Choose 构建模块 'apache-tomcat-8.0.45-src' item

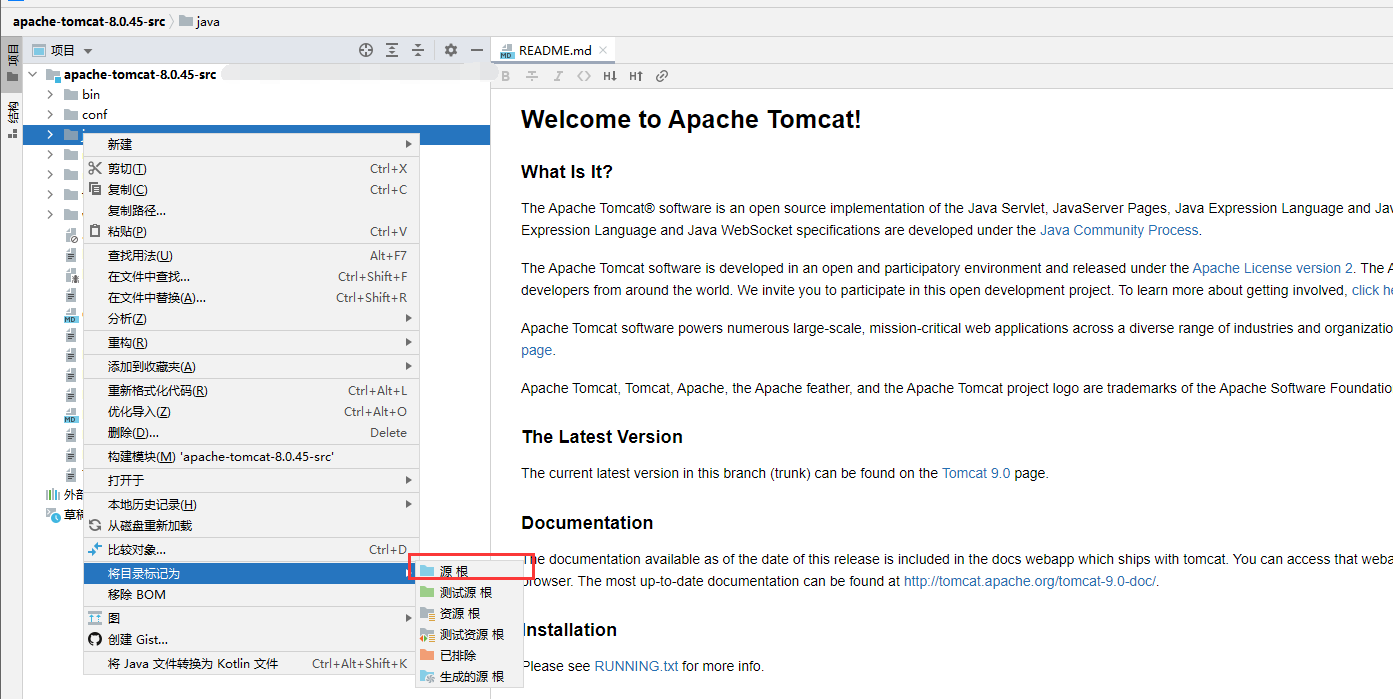point(251,456)
